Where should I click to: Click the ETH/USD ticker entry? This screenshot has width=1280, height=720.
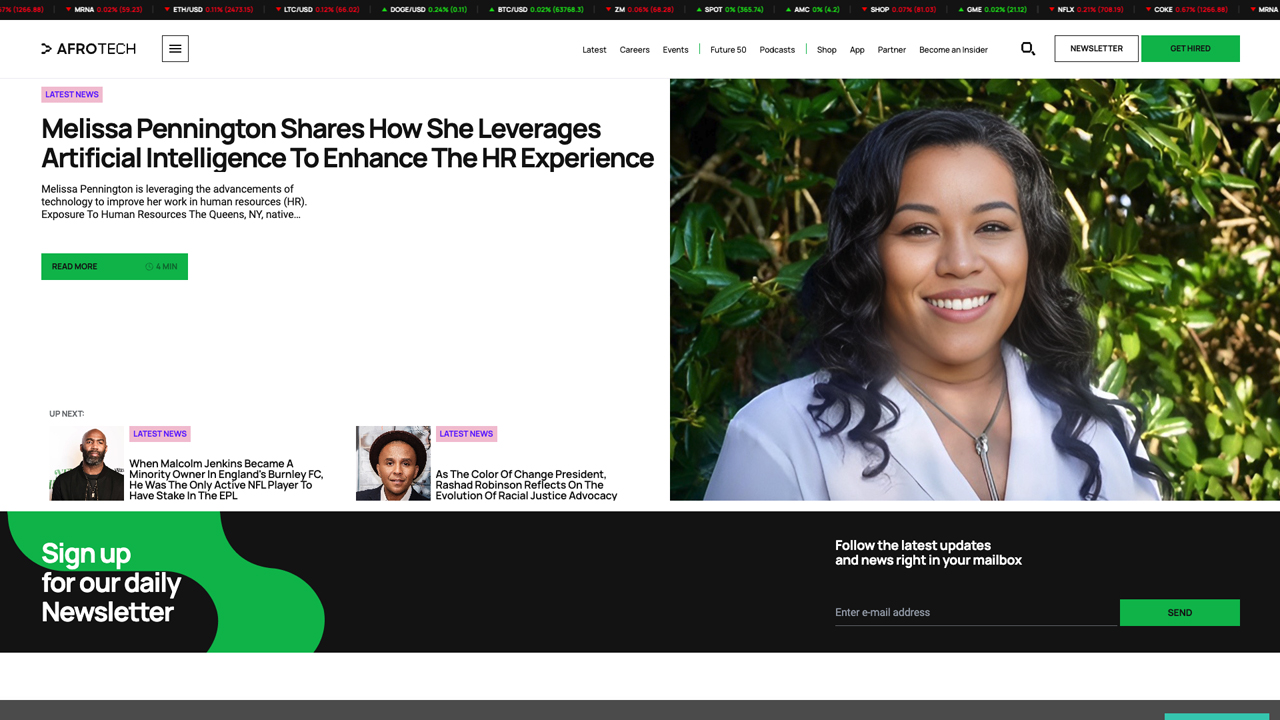[x=208, y=10]
